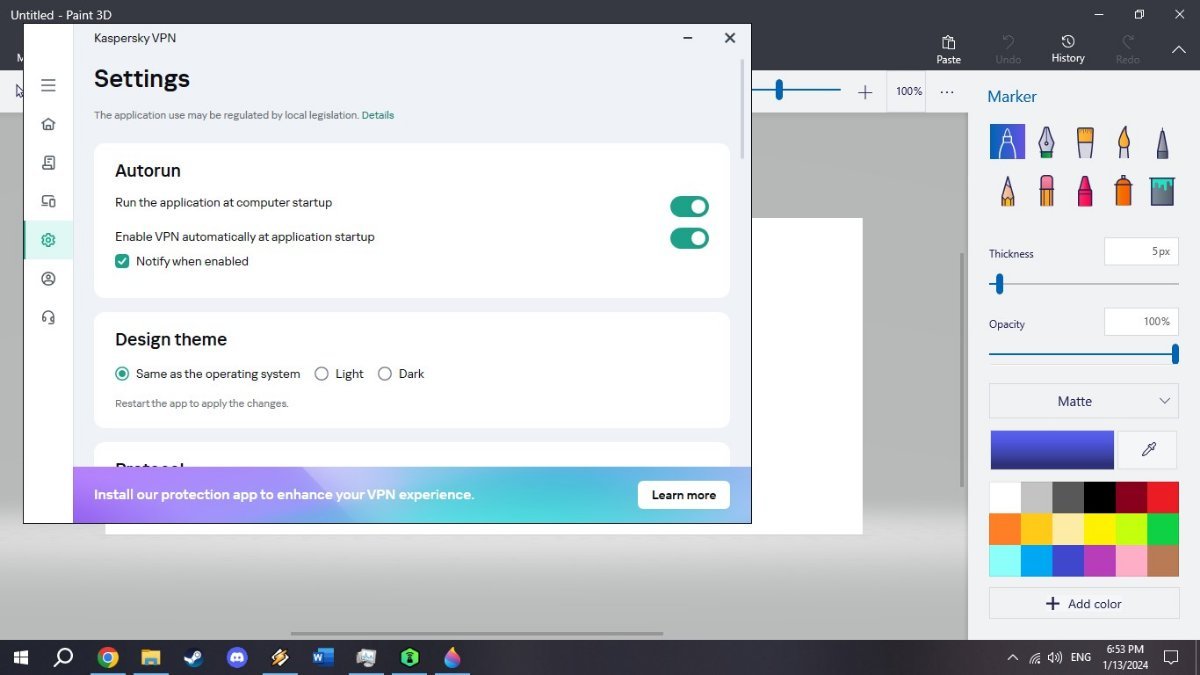This screenshot has width=1200, height=675.
Task: Open History in Paint 3D
Action: [x=1068, y=49]
